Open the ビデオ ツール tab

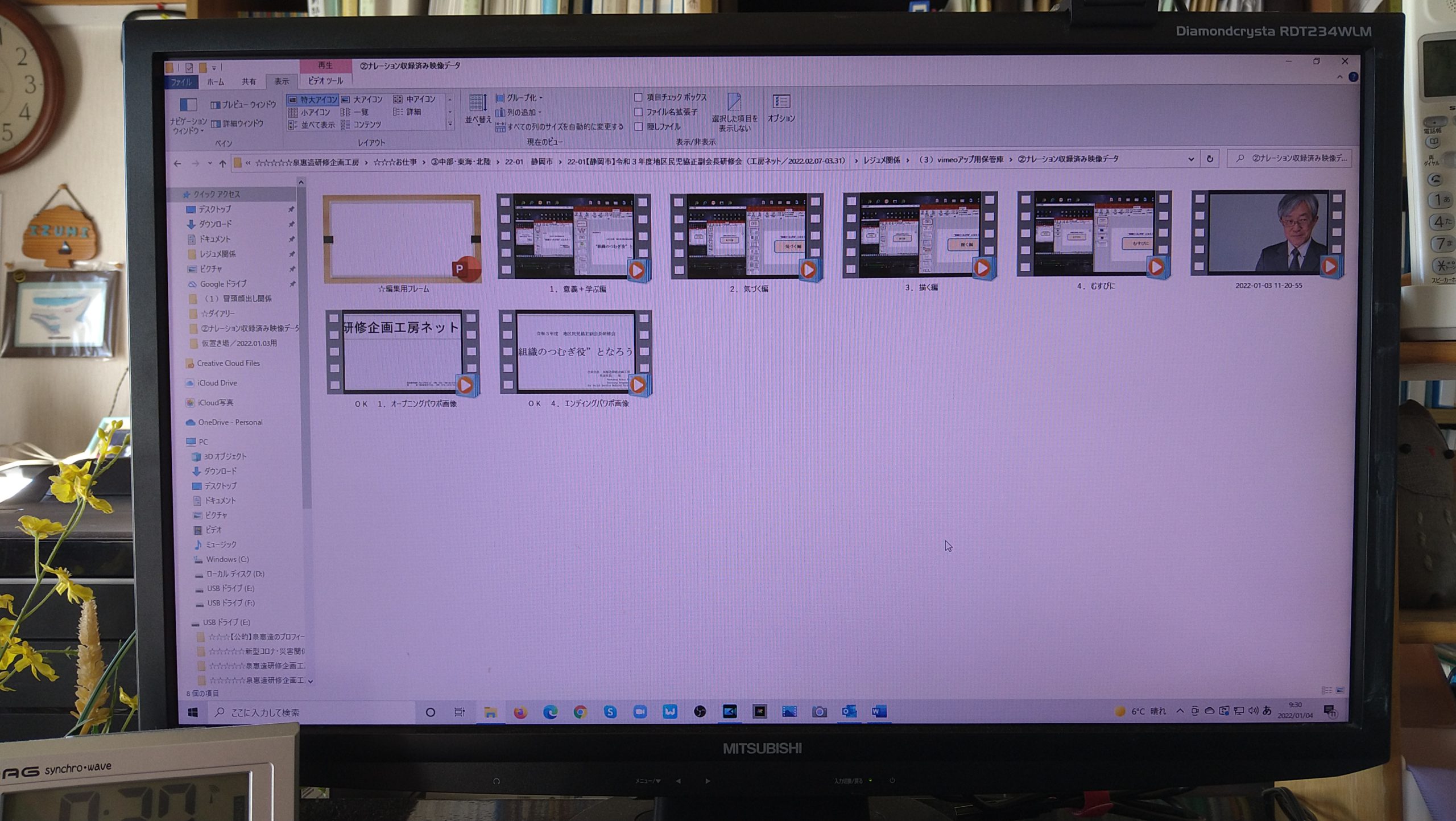point(325,81)
